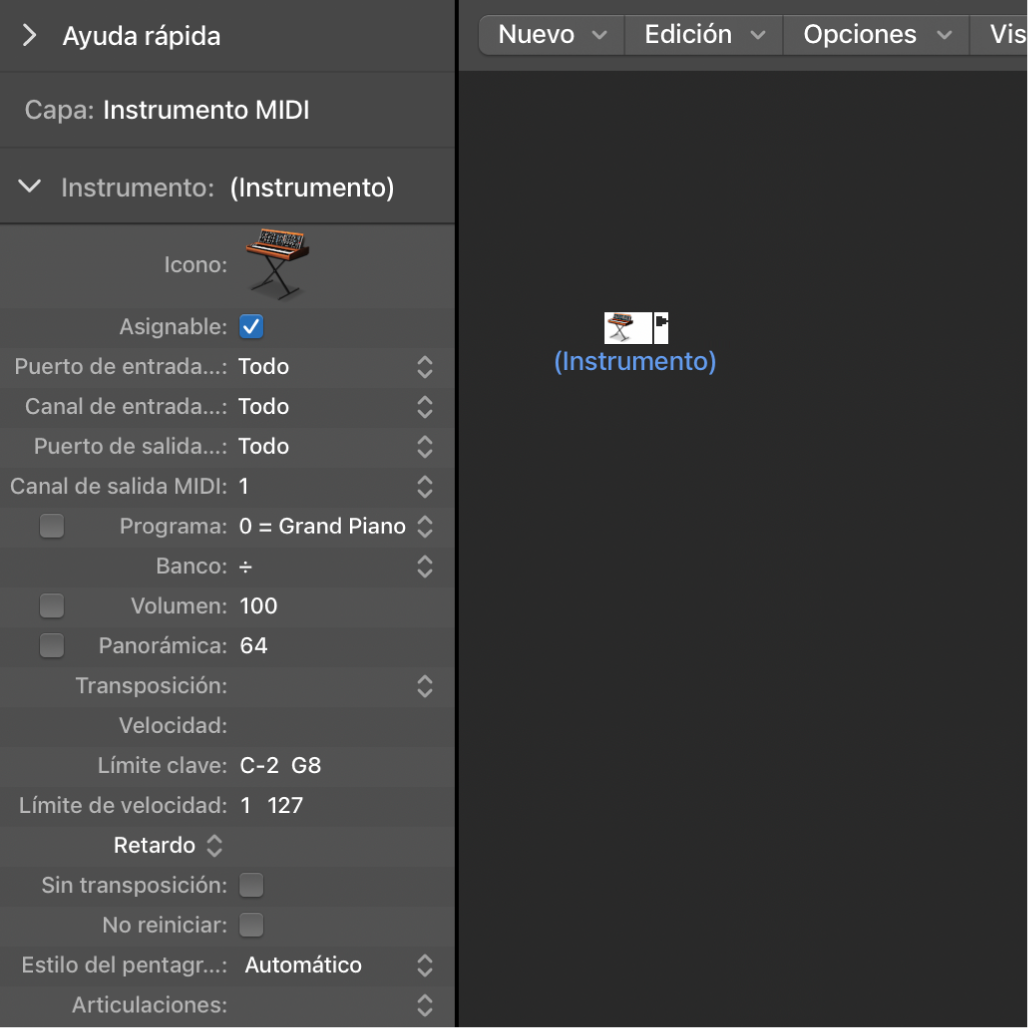Click the instrument object's output cable connector

661,326
